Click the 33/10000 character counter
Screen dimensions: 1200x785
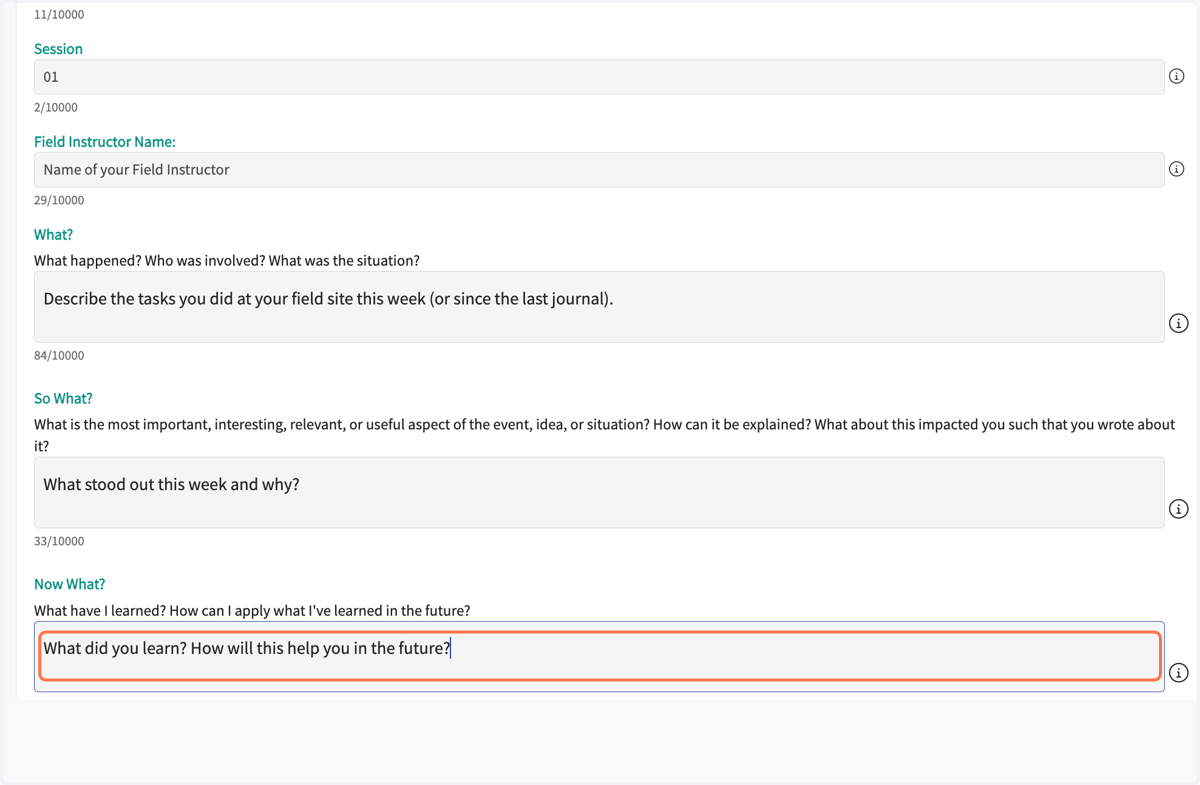pos(59,541)
